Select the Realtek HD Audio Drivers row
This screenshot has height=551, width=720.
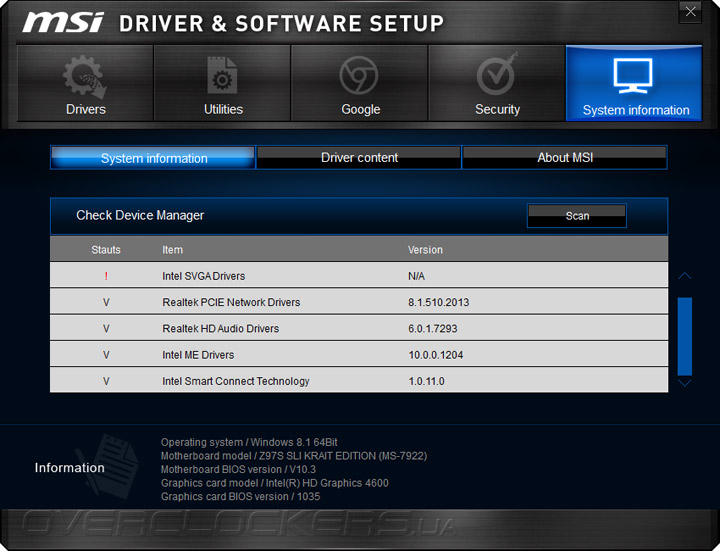359,328
